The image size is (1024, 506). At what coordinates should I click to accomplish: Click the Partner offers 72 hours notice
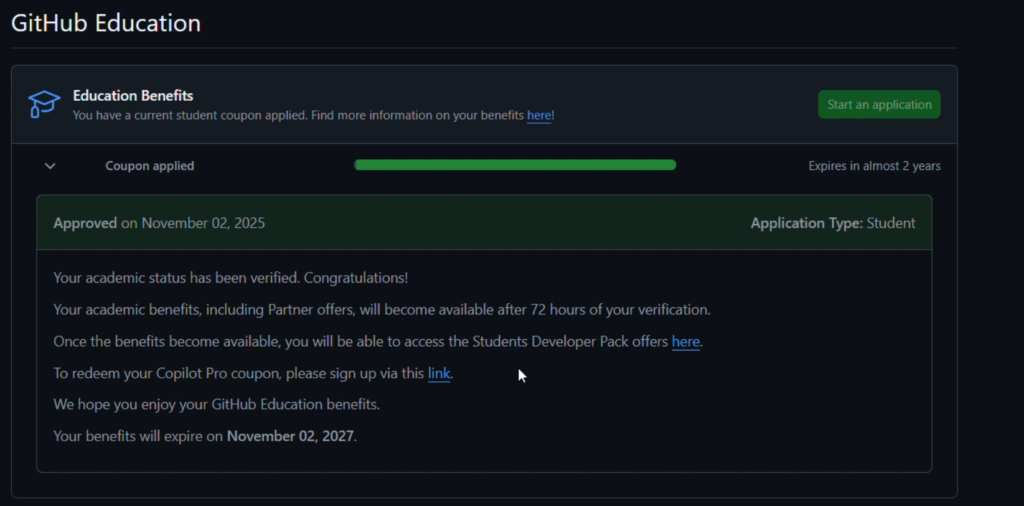tap(381, 310)
